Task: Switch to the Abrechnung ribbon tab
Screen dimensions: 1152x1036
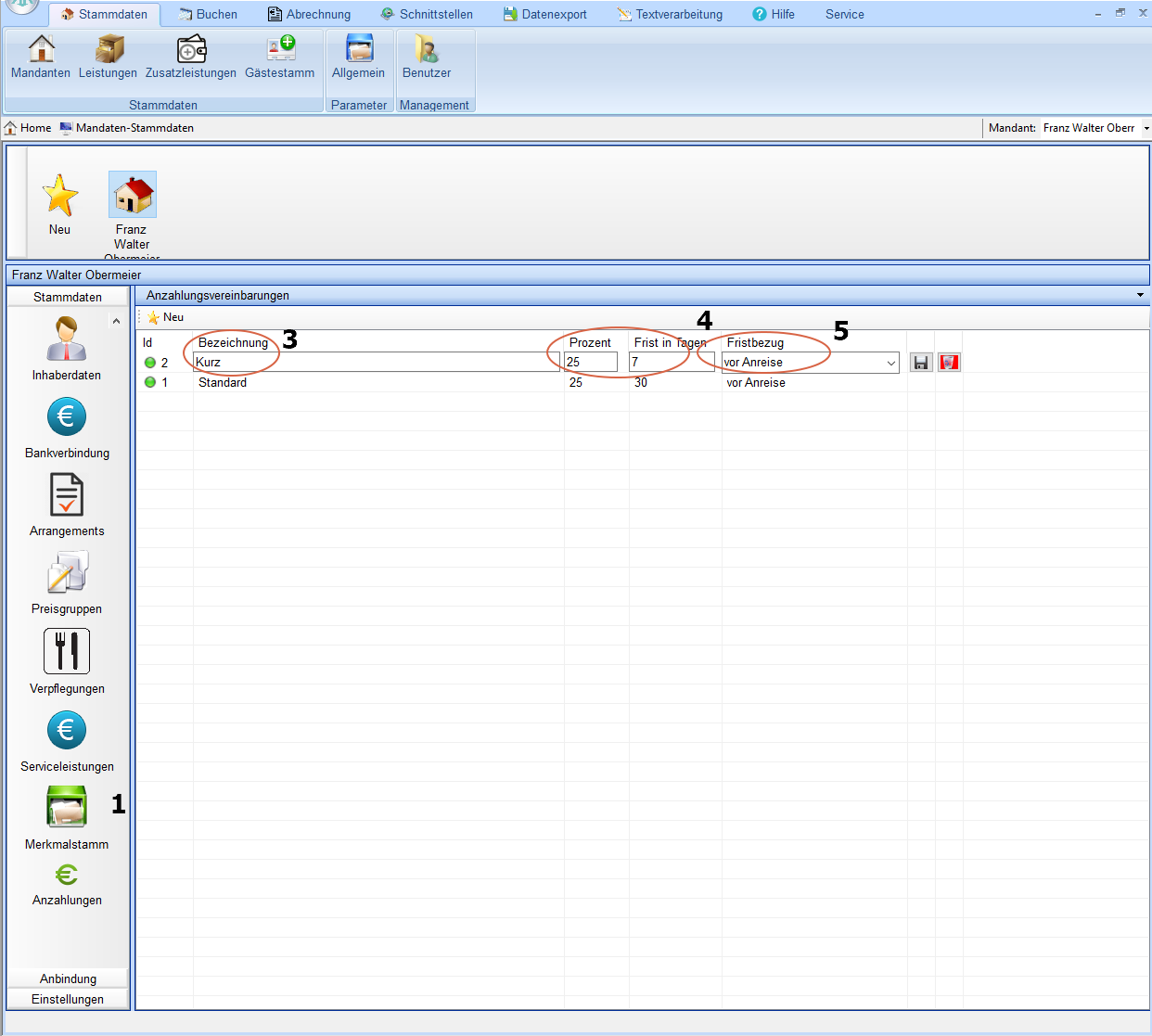Action: point(309,14)
